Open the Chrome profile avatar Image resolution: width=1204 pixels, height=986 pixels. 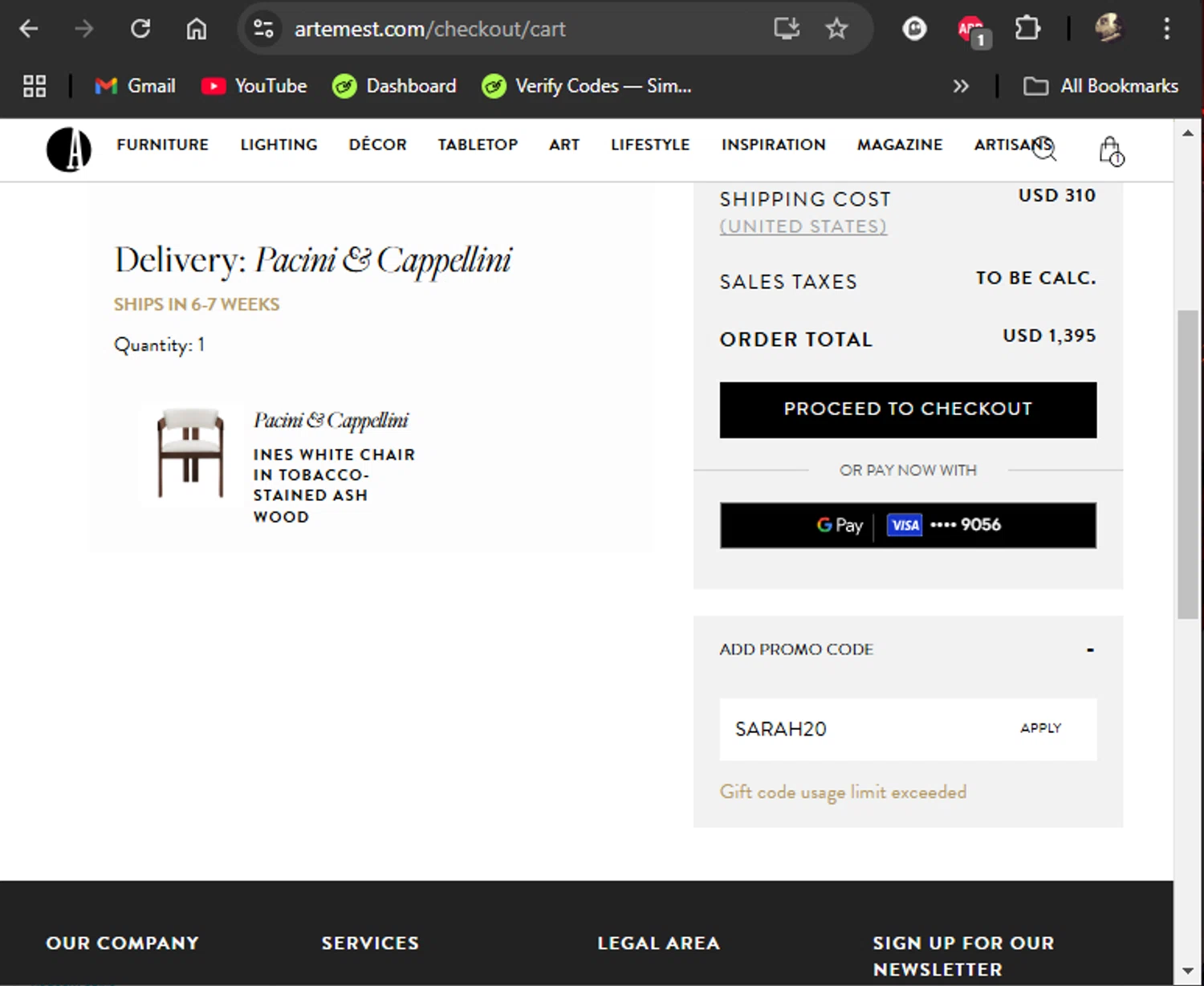tap(1109, 29)
